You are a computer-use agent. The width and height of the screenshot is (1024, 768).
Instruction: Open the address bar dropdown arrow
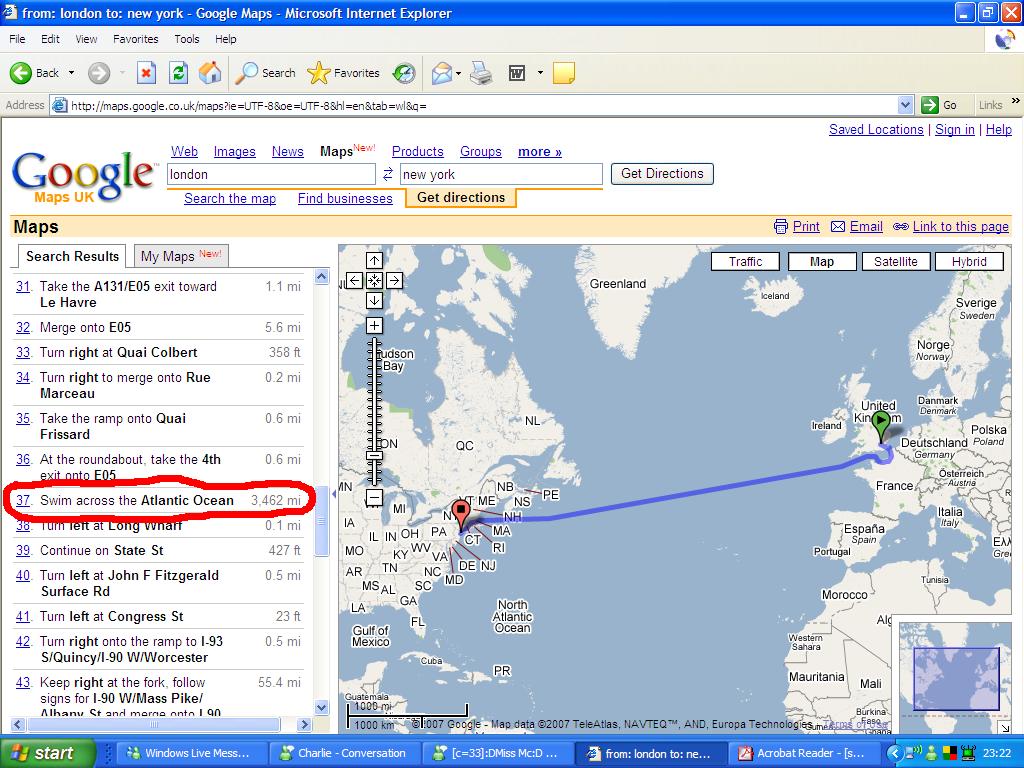[905, 105]
